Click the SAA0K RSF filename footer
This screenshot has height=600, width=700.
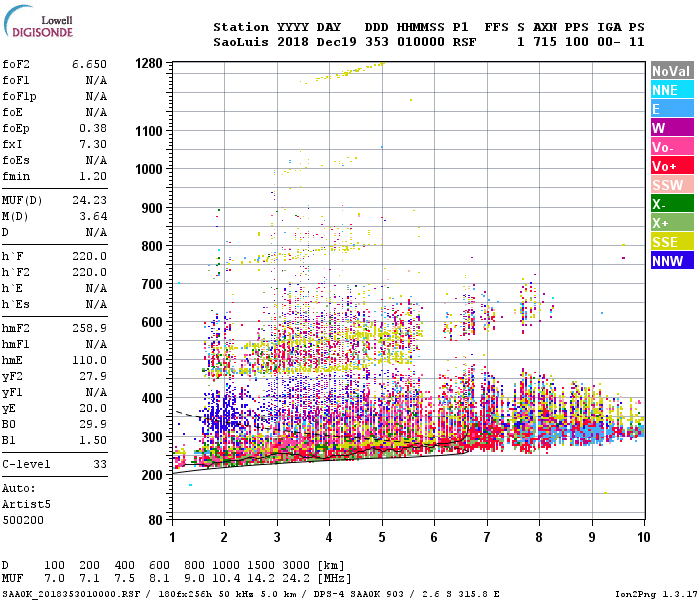[x=71, y=594]
